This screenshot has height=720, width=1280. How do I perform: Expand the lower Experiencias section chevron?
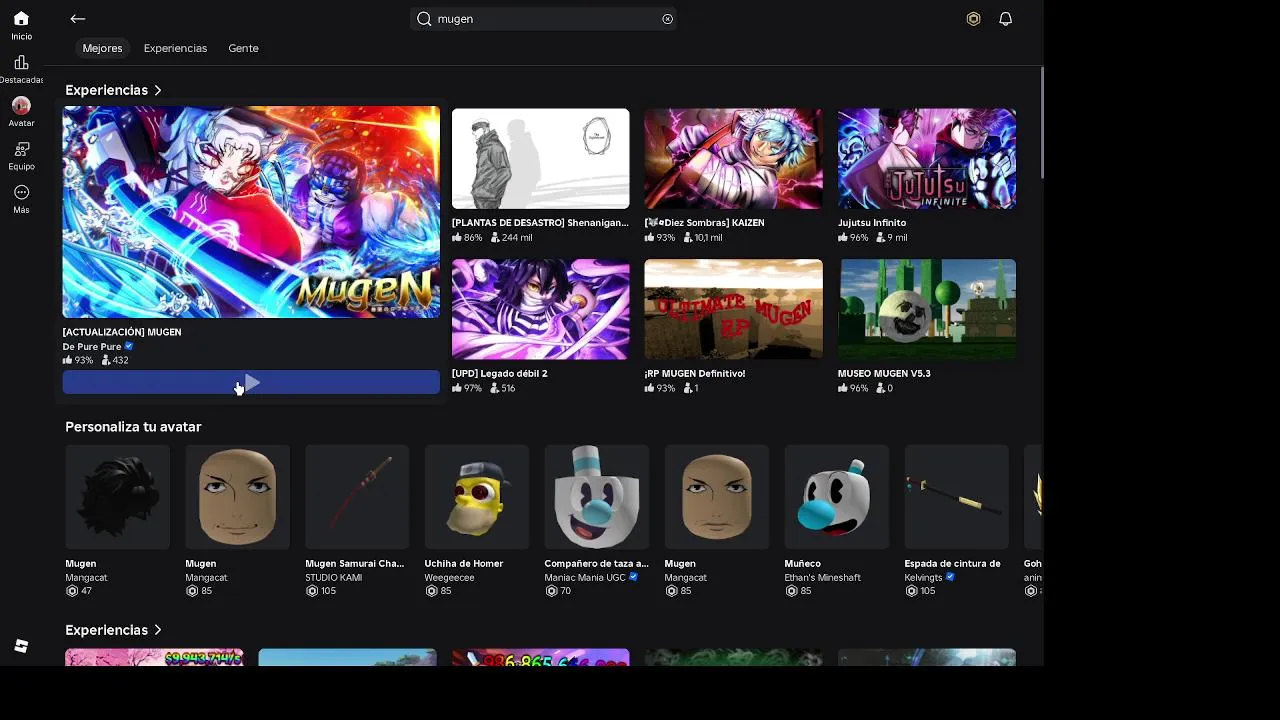[x=158, y=630]
